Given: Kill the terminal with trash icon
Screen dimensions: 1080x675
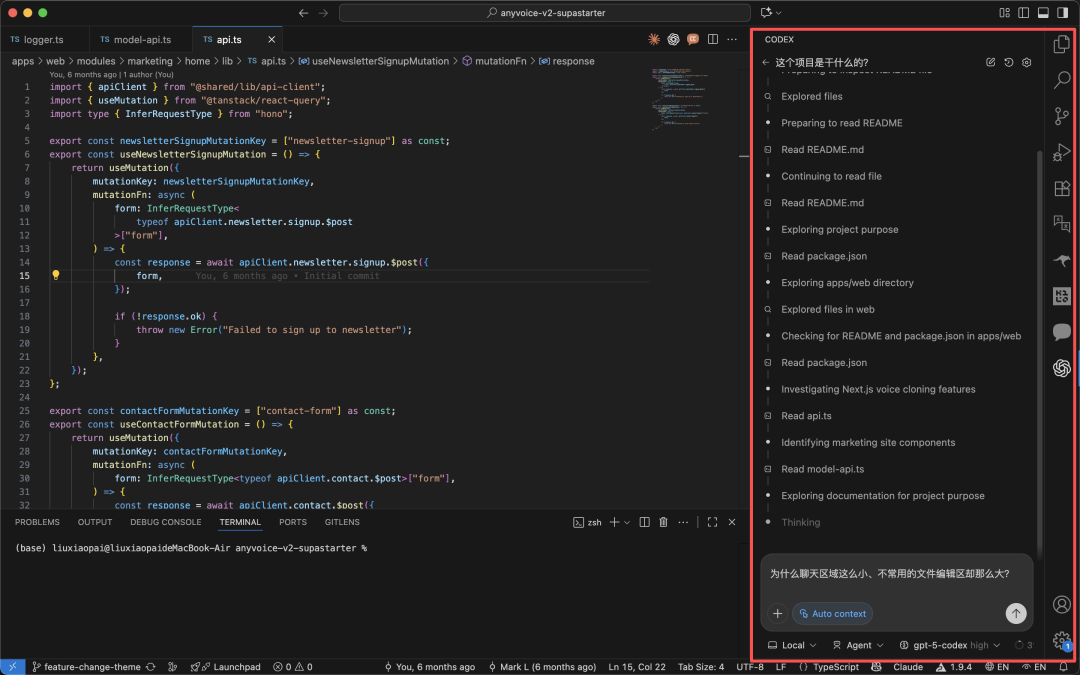Looking at the screenshot, I should coord(663,522).
